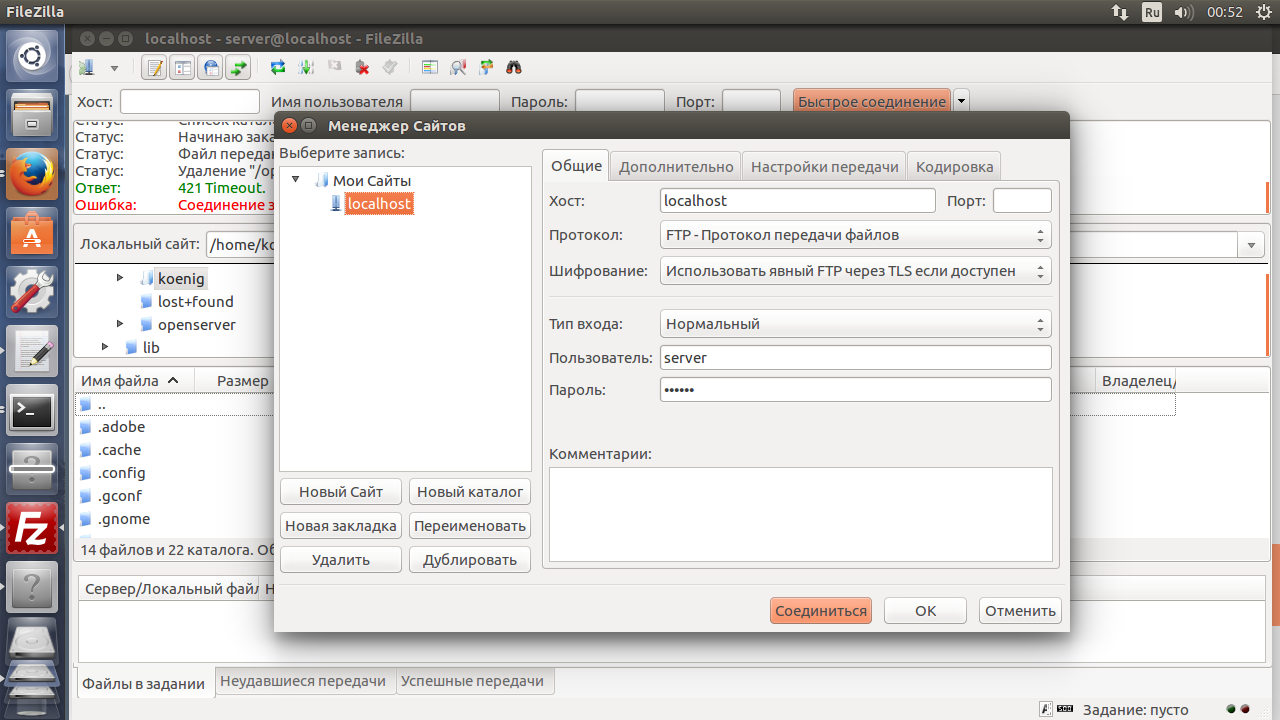This screenshot has height=720, width=1280.
Task: Open the filename filters icon
Action: click(x=430, y=68)
